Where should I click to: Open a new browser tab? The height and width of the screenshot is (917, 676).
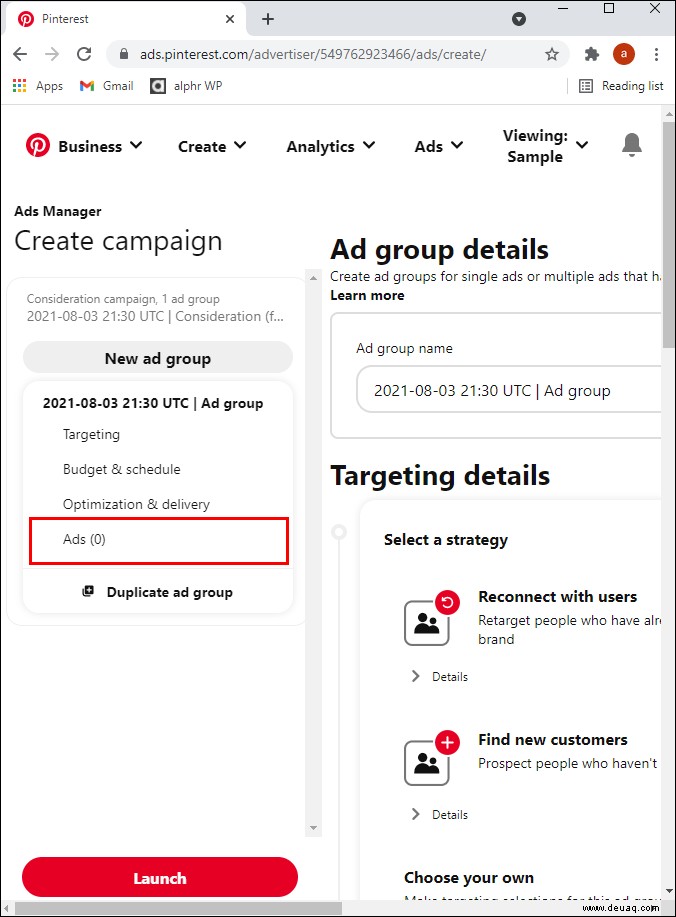[x=268, y=19]
